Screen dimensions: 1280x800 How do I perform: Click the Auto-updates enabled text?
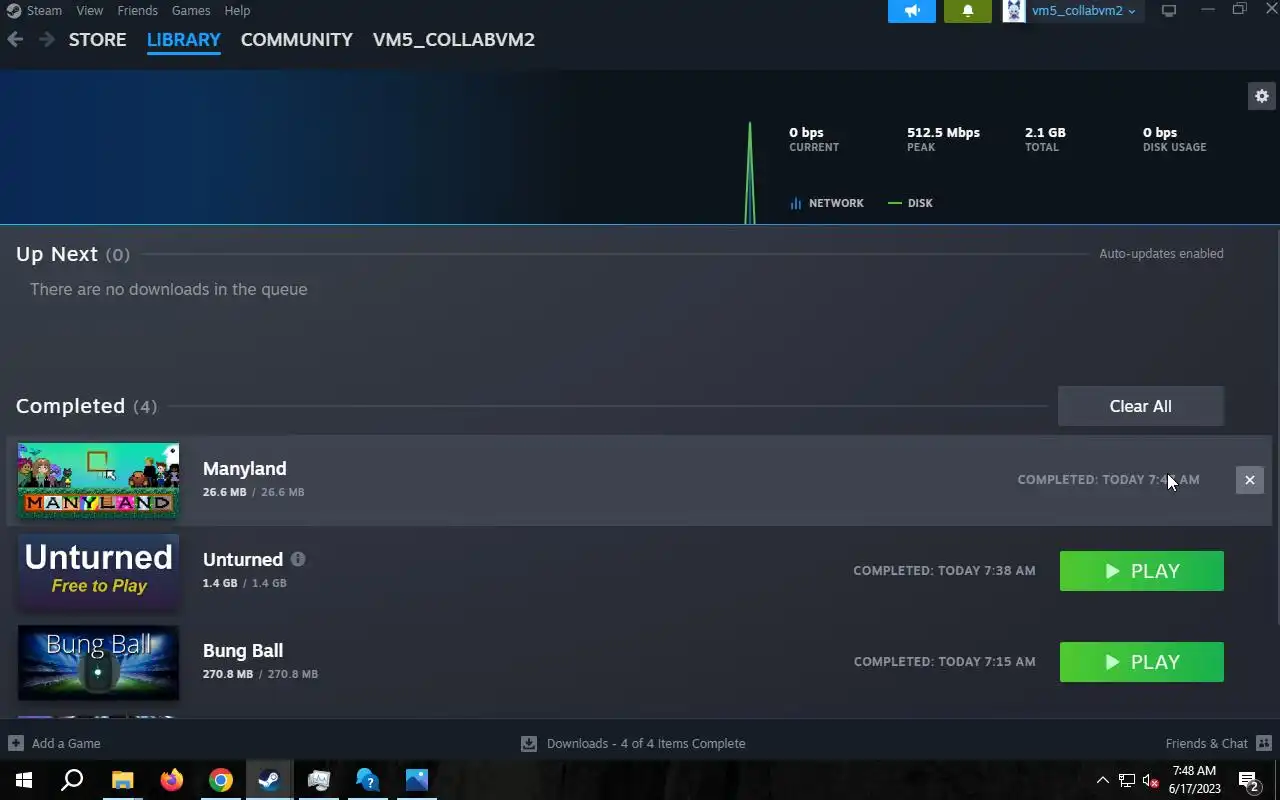click(1161, 254)
